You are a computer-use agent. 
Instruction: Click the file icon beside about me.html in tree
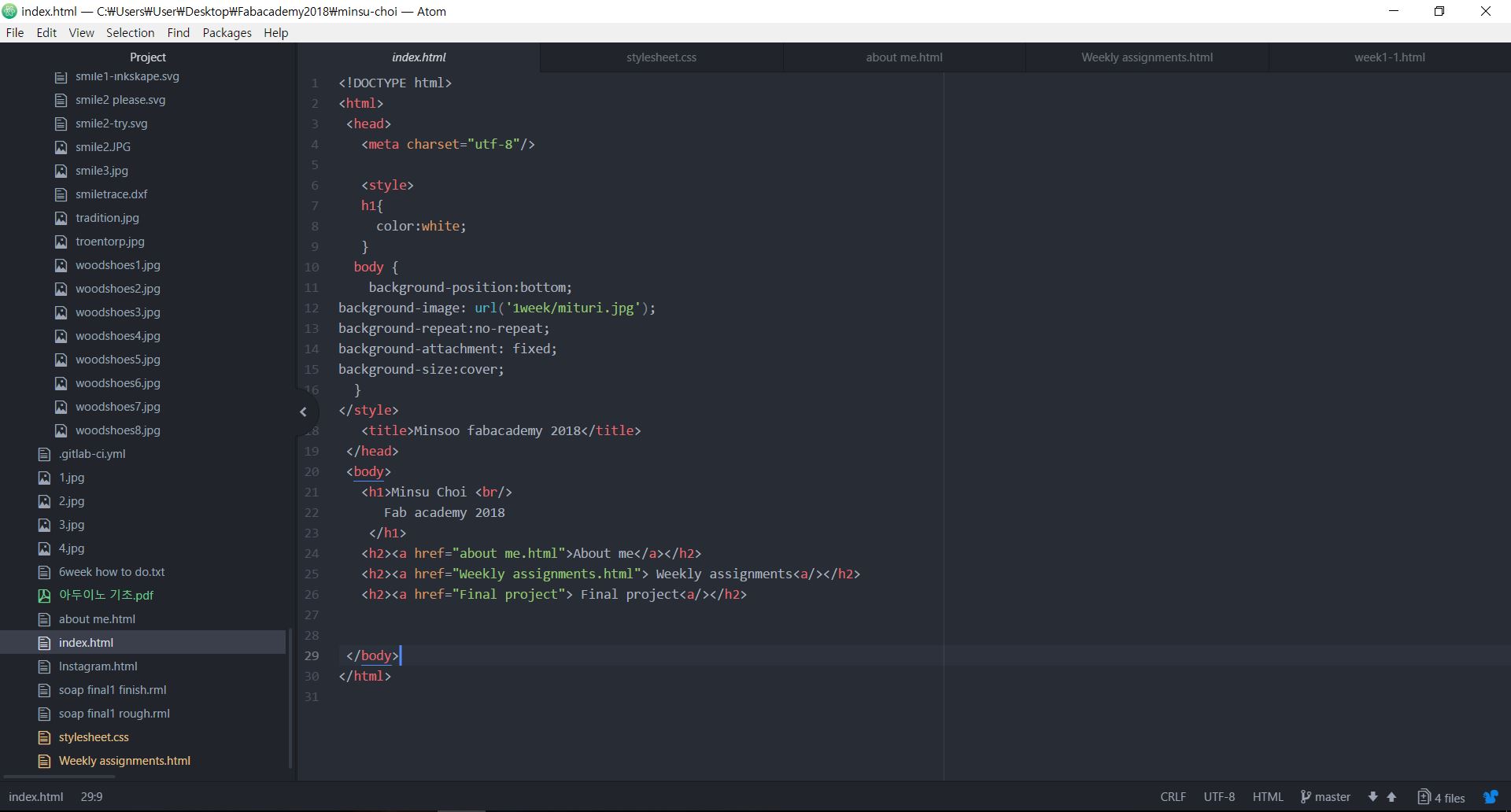(44, 619)
